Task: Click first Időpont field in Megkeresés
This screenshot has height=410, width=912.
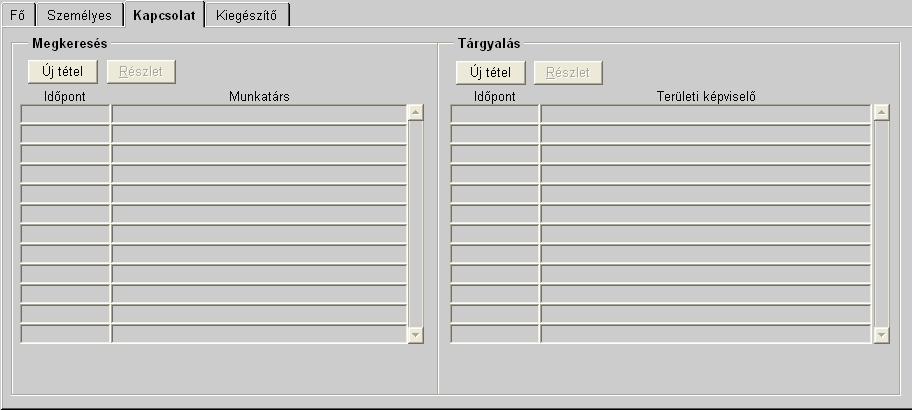Action: (x=65, y=114)
